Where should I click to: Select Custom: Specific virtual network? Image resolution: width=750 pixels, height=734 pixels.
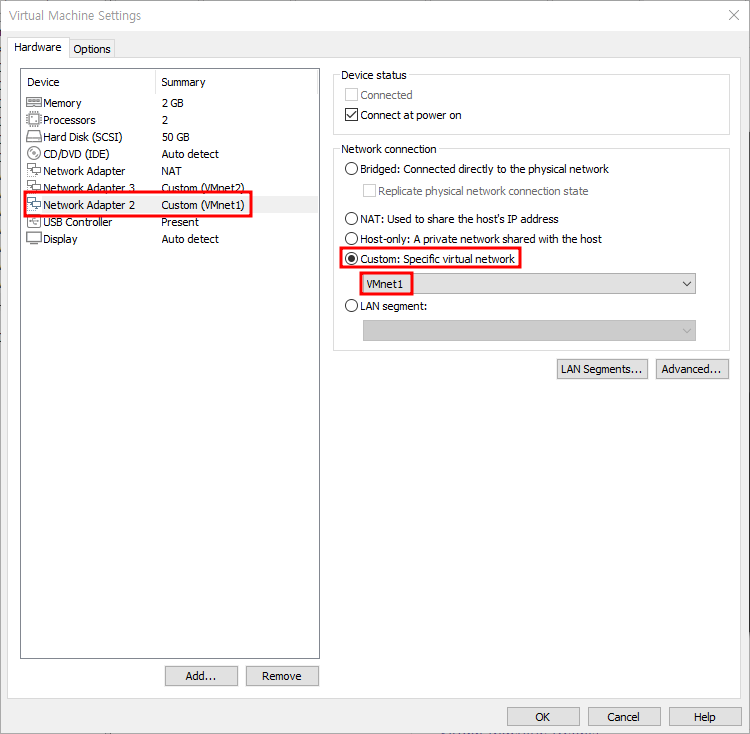point(351,259)
